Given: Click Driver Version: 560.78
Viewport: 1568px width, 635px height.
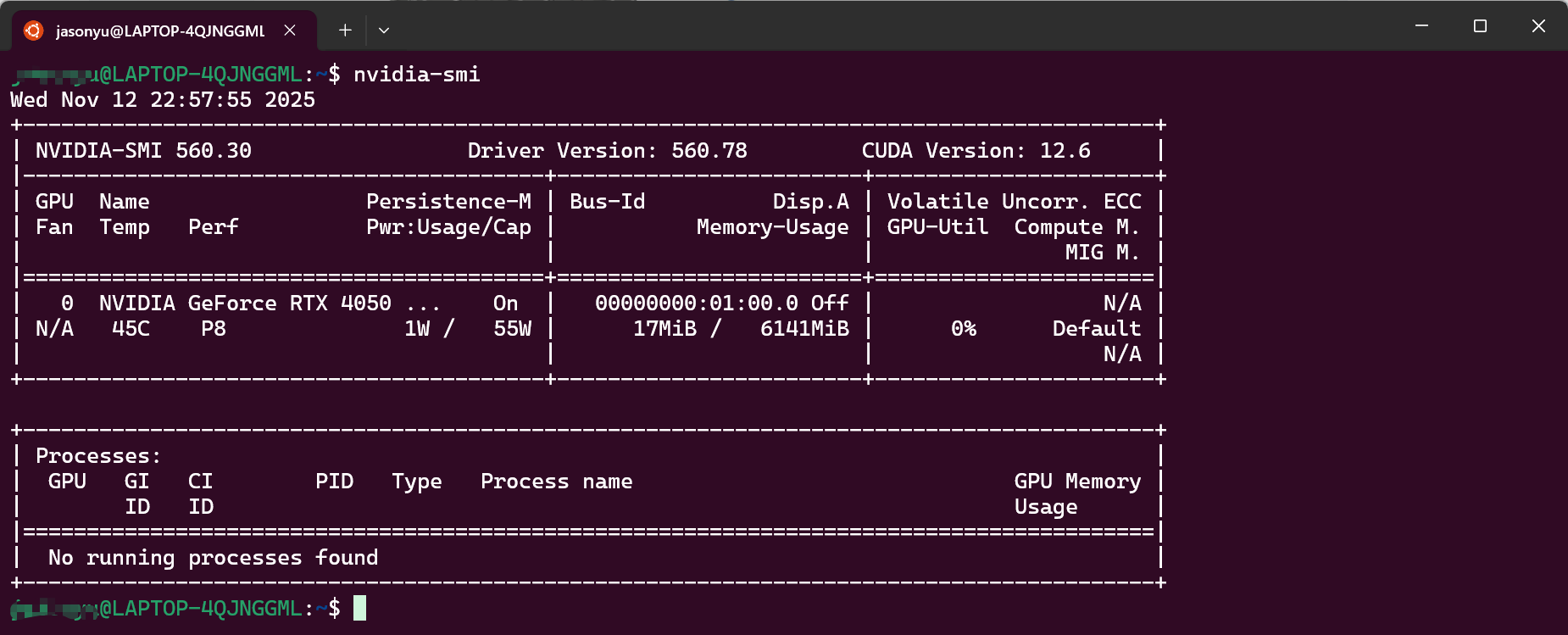Looking at the screenshot, I should coord(608,151).
